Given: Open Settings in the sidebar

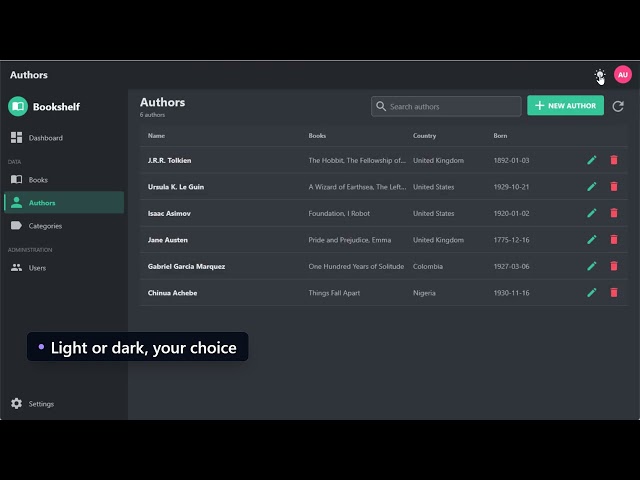Looking at the screenshot, I should tap(64, 404).
